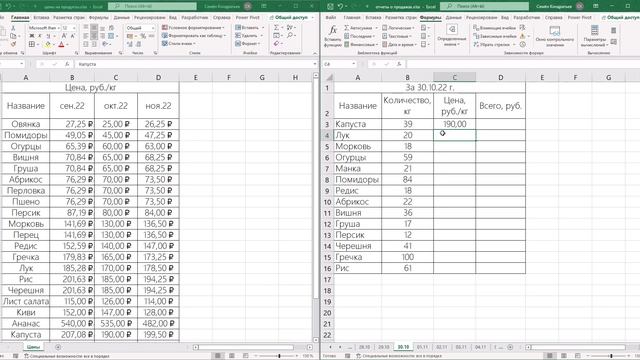Open Date and Time functions dropdown

400,44
